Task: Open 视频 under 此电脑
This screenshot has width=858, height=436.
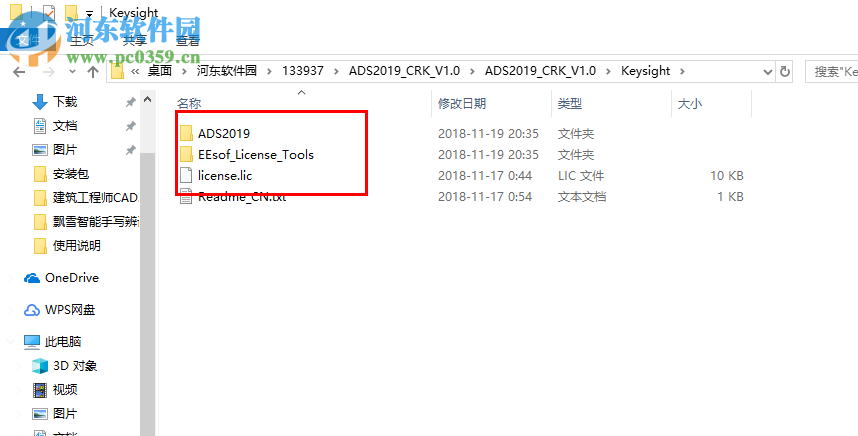Action: coord(65,390)
